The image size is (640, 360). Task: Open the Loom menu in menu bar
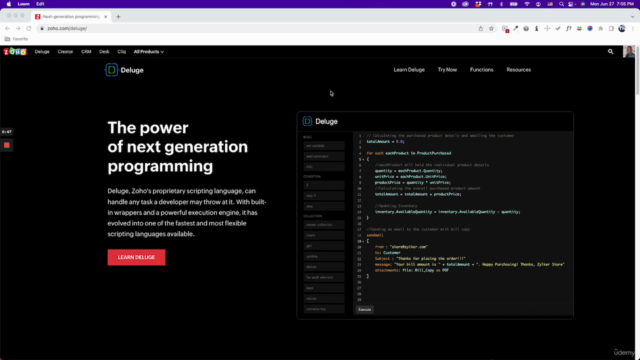coord(24,4)
